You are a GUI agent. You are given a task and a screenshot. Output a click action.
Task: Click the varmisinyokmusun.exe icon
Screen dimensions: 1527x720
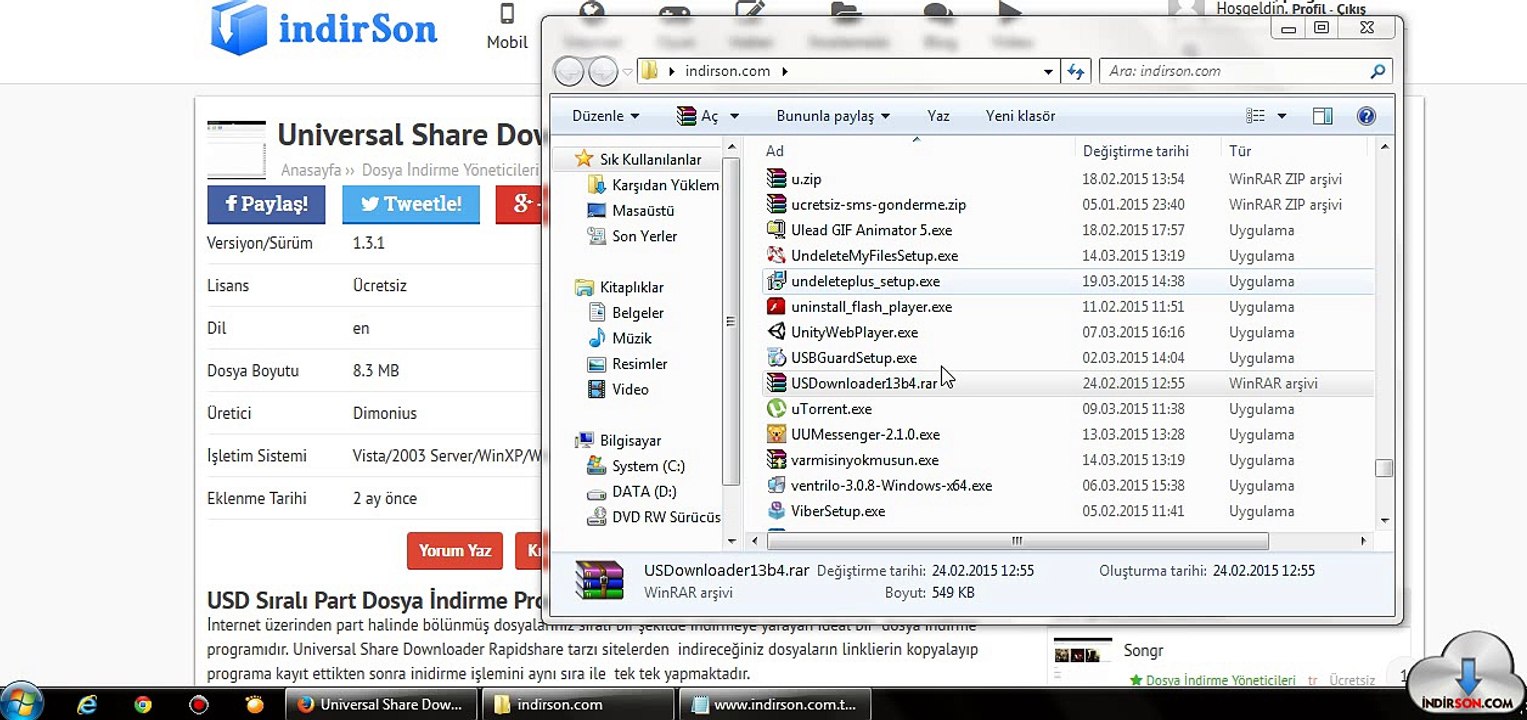776,460
